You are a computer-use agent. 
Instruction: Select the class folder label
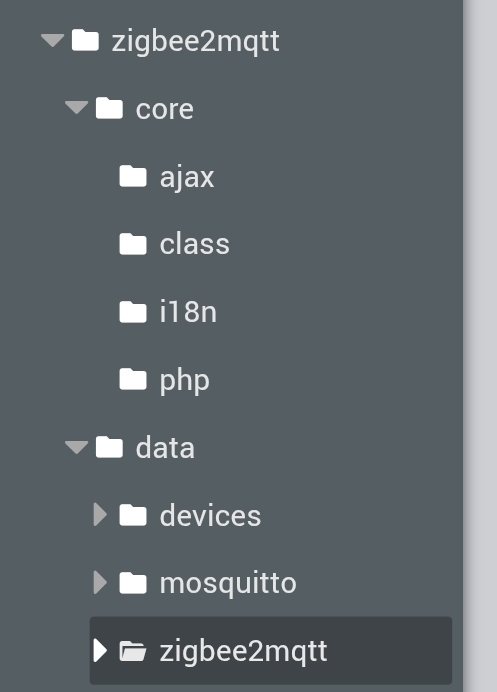[x=195, y=244]
